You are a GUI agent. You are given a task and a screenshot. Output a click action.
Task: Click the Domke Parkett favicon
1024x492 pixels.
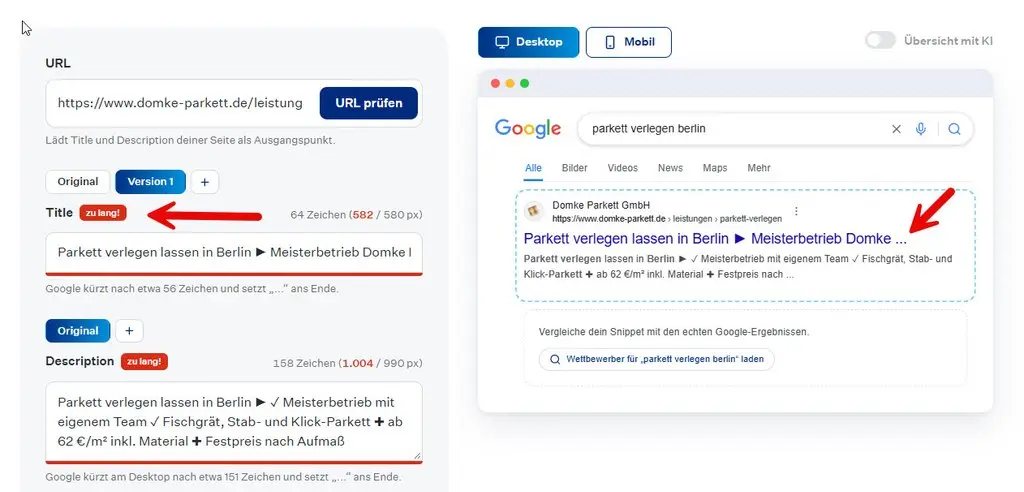coord(534,211)
